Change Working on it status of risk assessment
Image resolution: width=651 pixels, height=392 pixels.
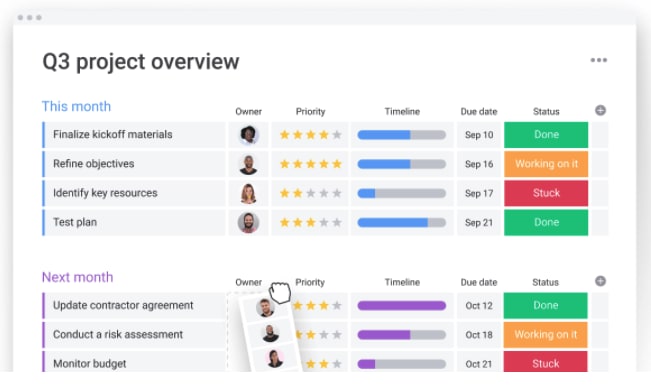[546, 335]
